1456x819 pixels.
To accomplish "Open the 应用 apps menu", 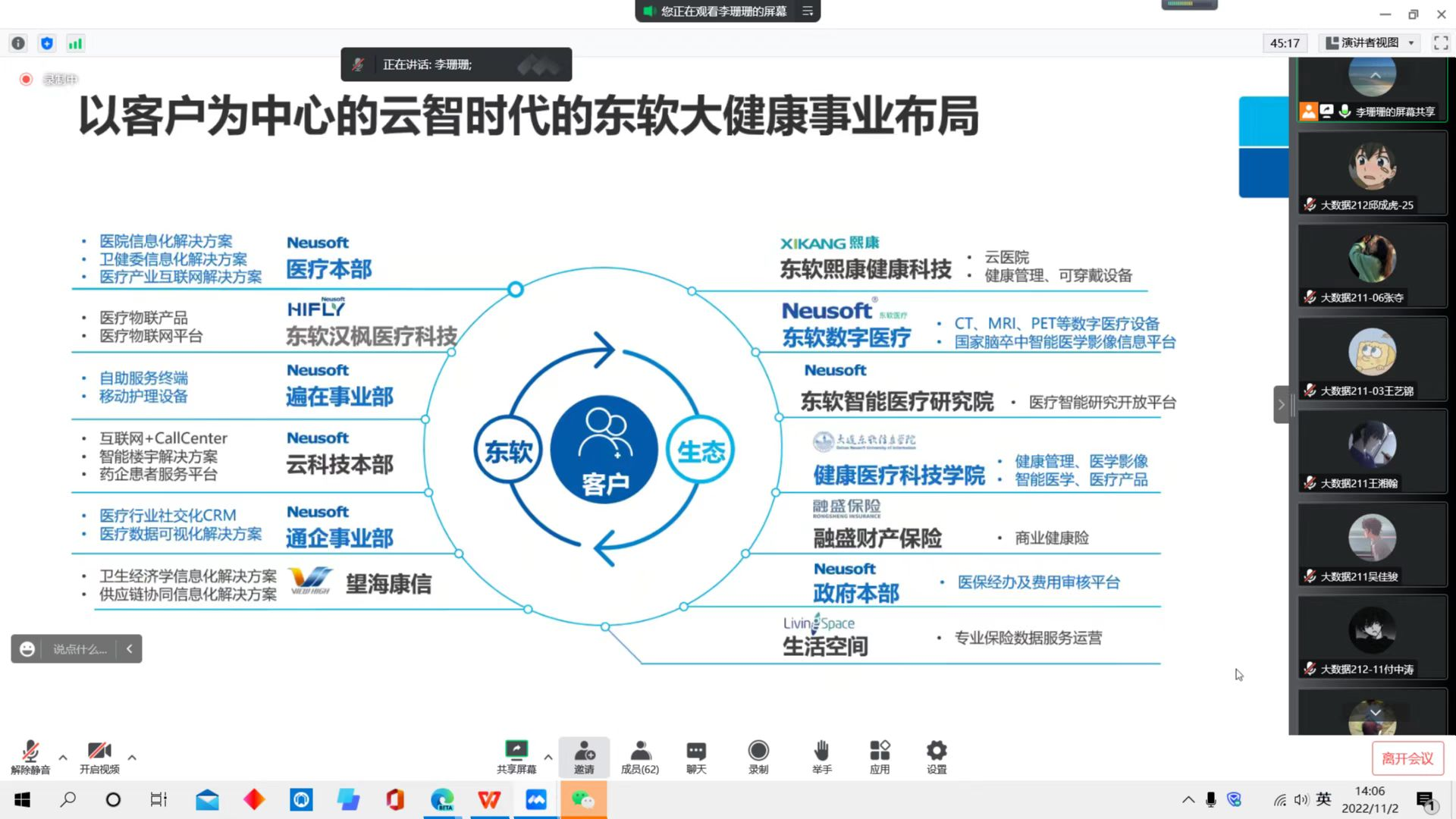I will click(x=880, y=757).
